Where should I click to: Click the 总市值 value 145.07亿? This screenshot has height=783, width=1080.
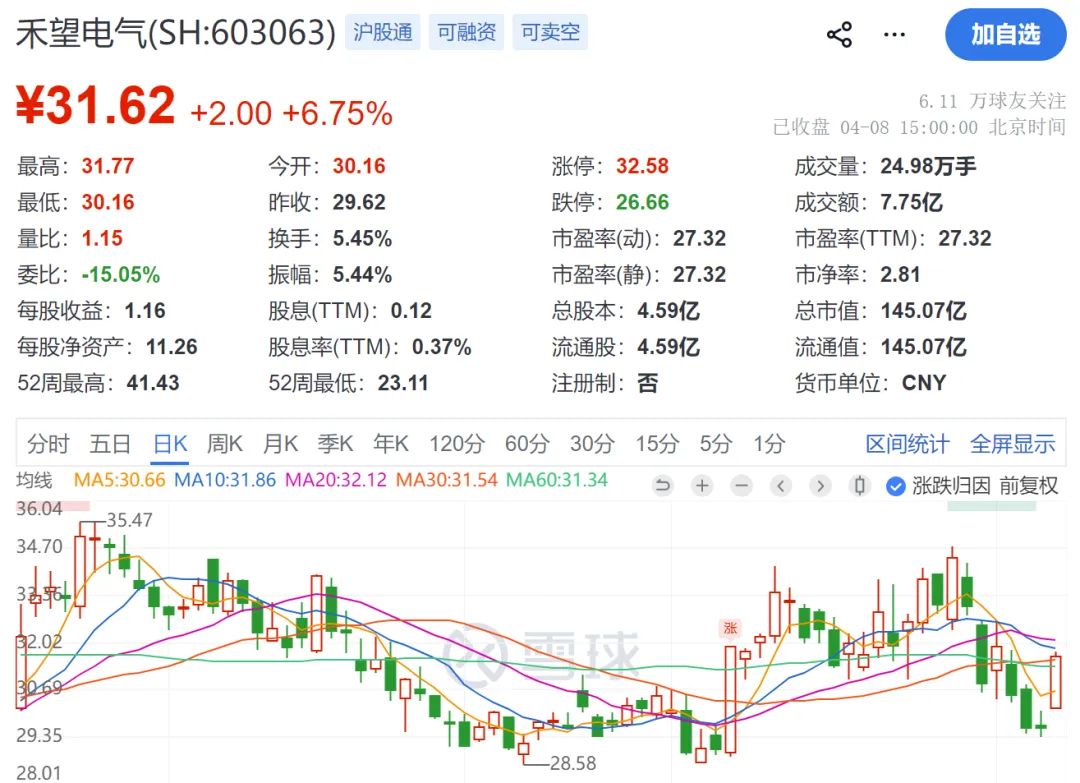click(x=923, y=311)
